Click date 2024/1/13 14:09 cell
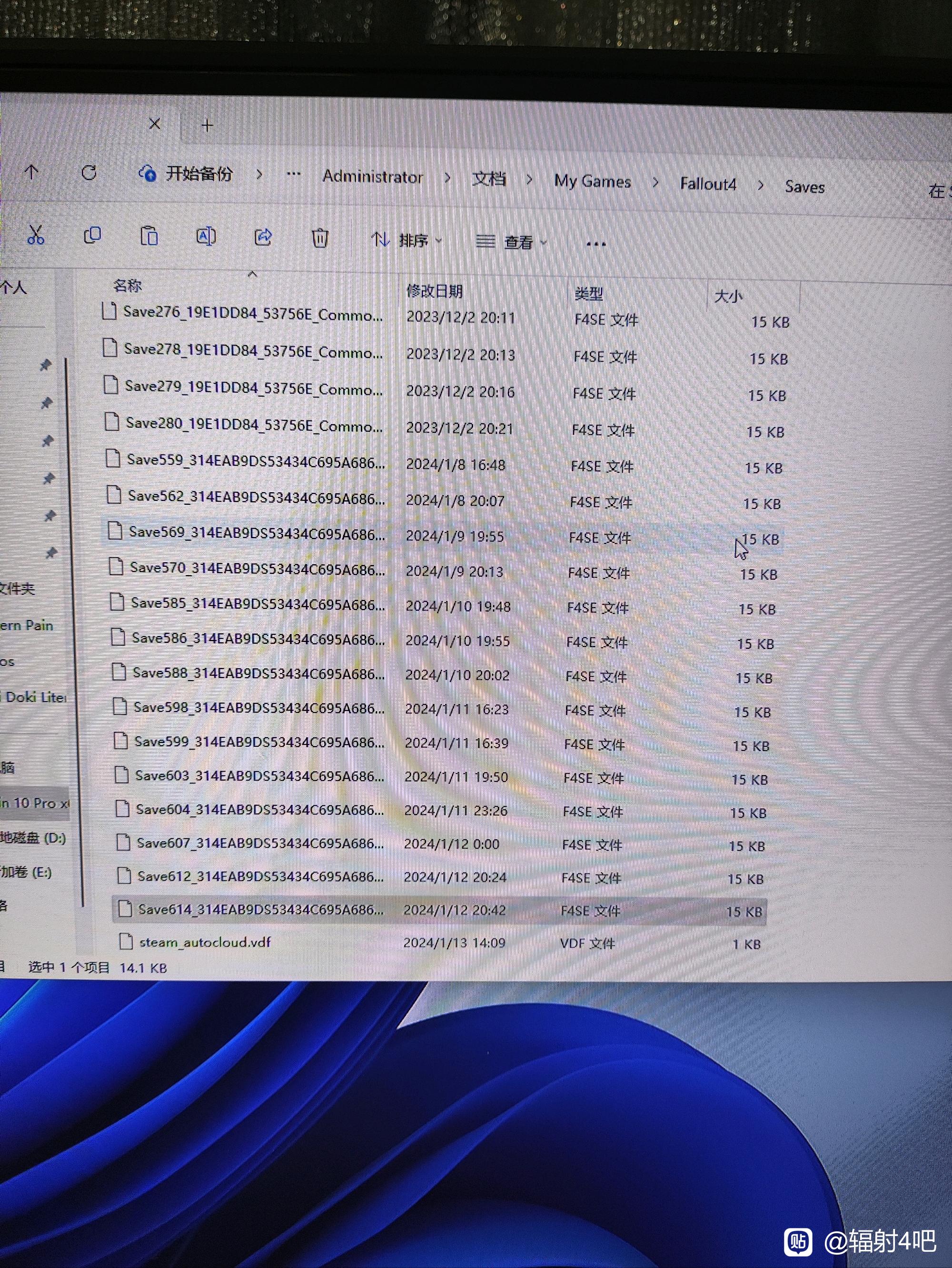952x1268 pixels. pos(455,943)
